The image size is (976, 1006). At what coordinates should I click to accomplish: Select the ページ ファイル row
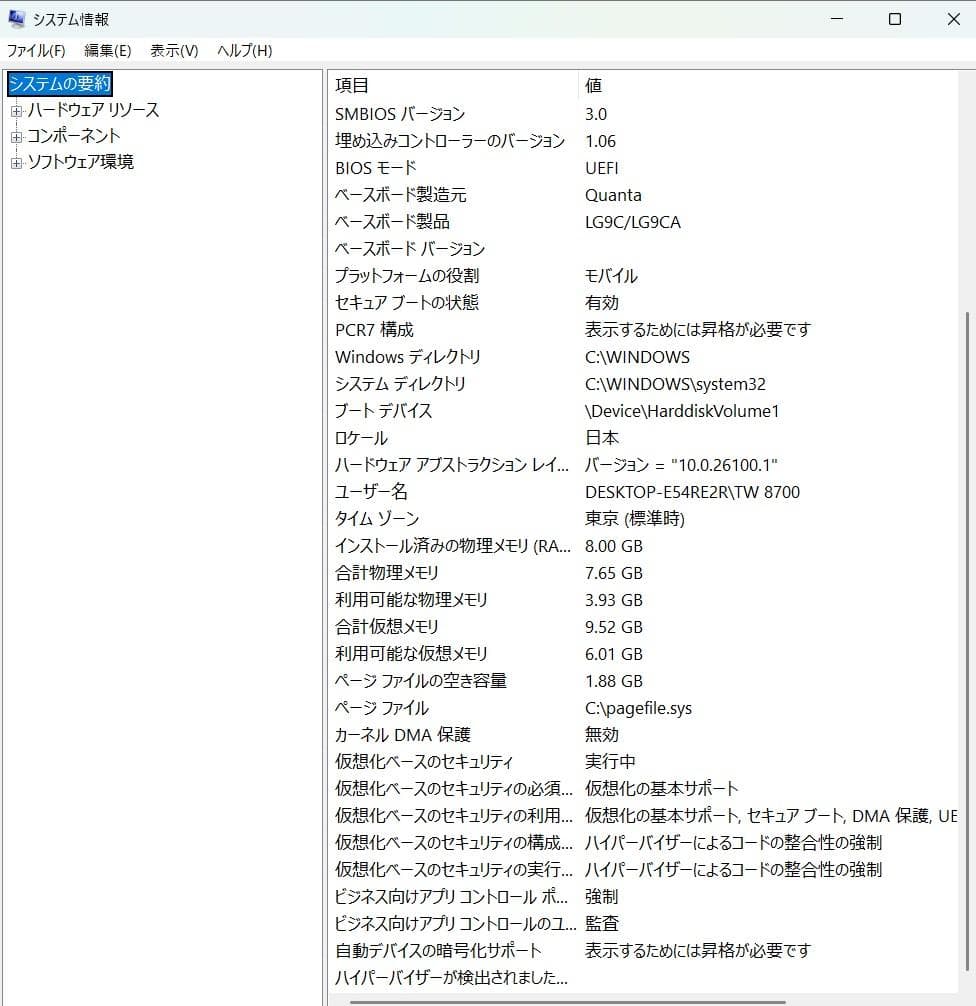click(450, 707)
